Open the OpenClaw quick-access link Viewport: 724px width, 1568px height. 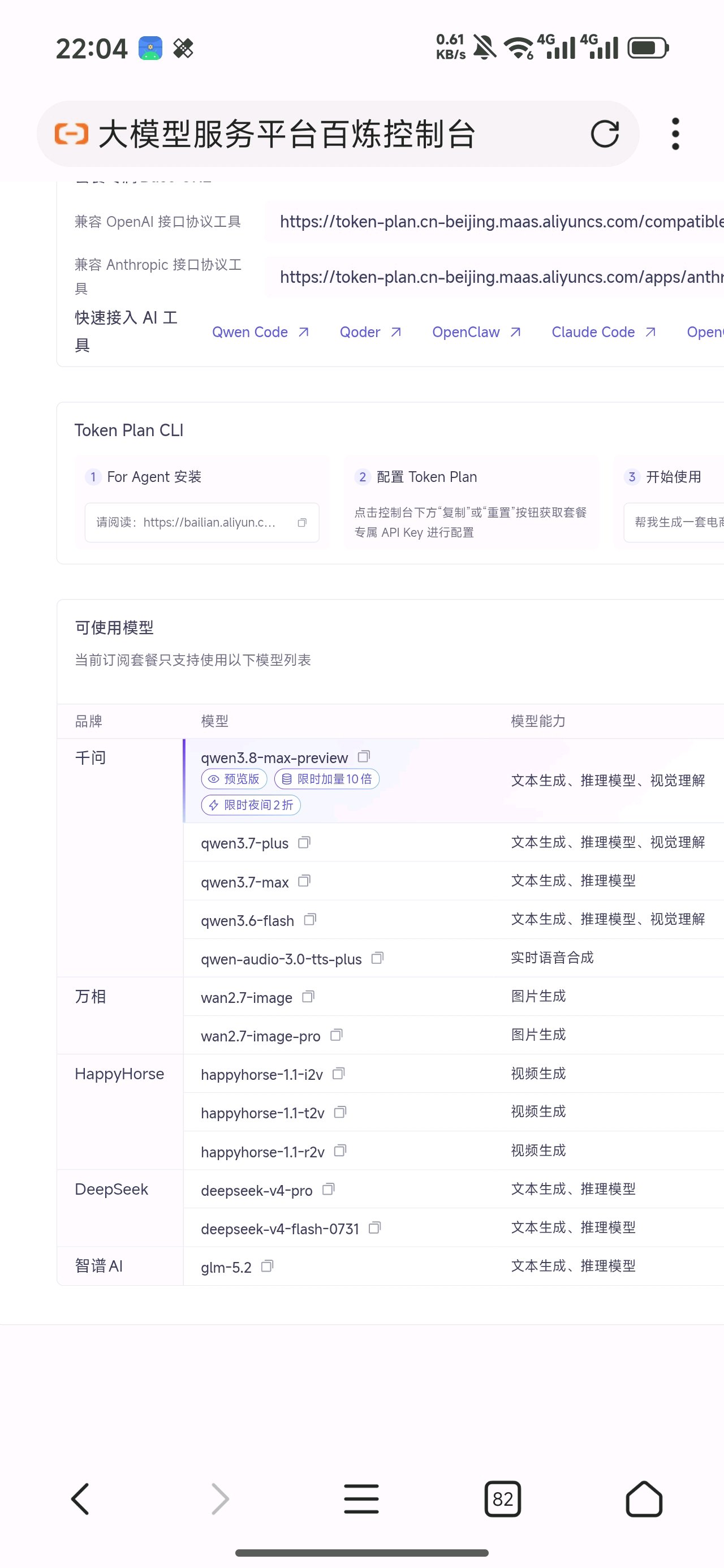pos(477,333)
